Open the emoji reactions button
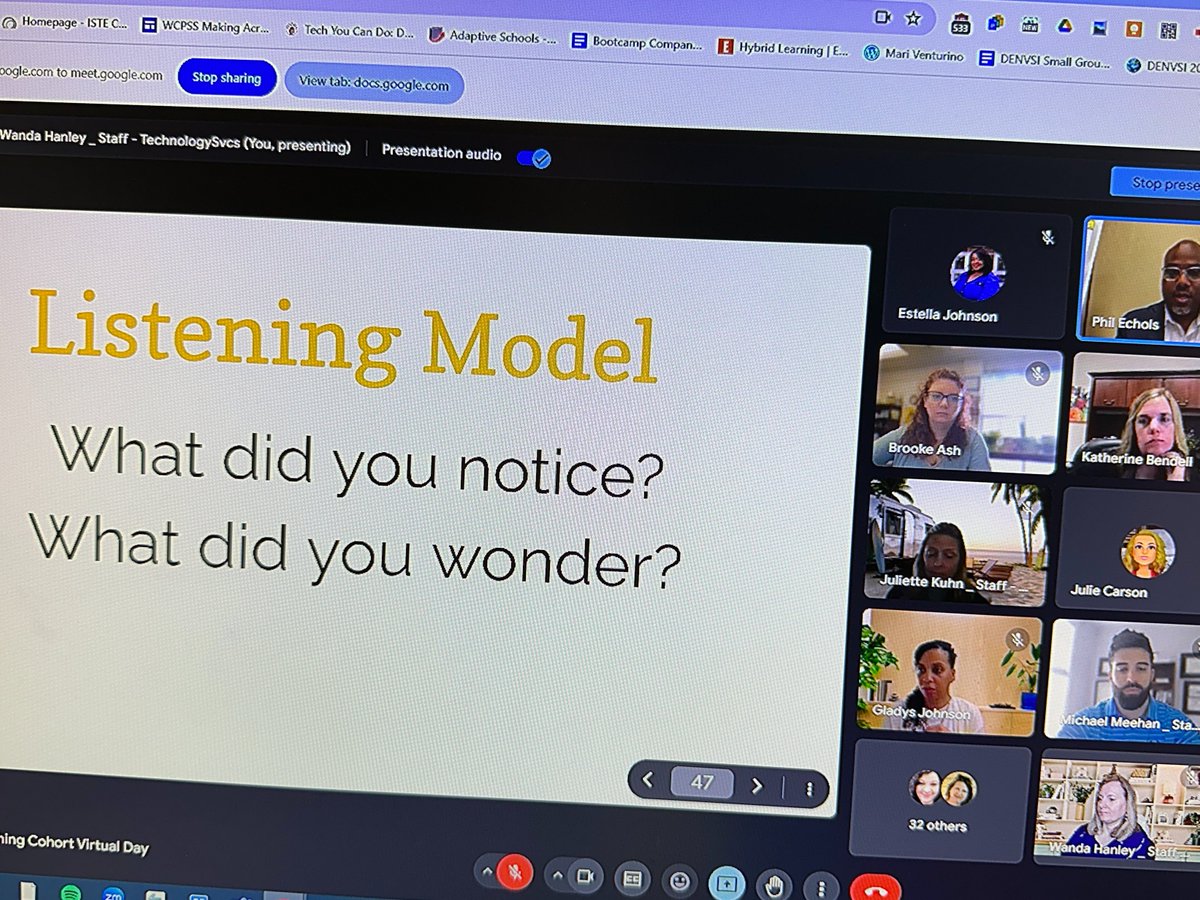1200x900 pixels. pos(680,881)
